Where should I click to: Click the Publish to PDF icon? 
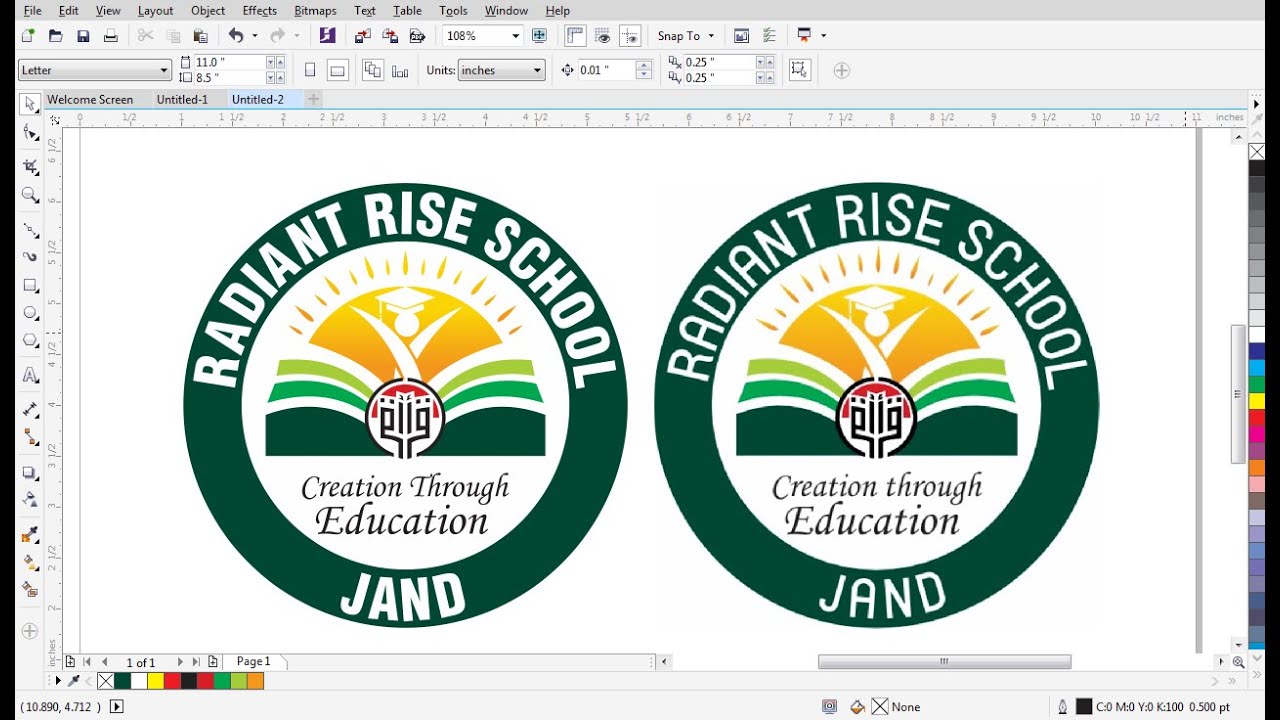point(418,36)
